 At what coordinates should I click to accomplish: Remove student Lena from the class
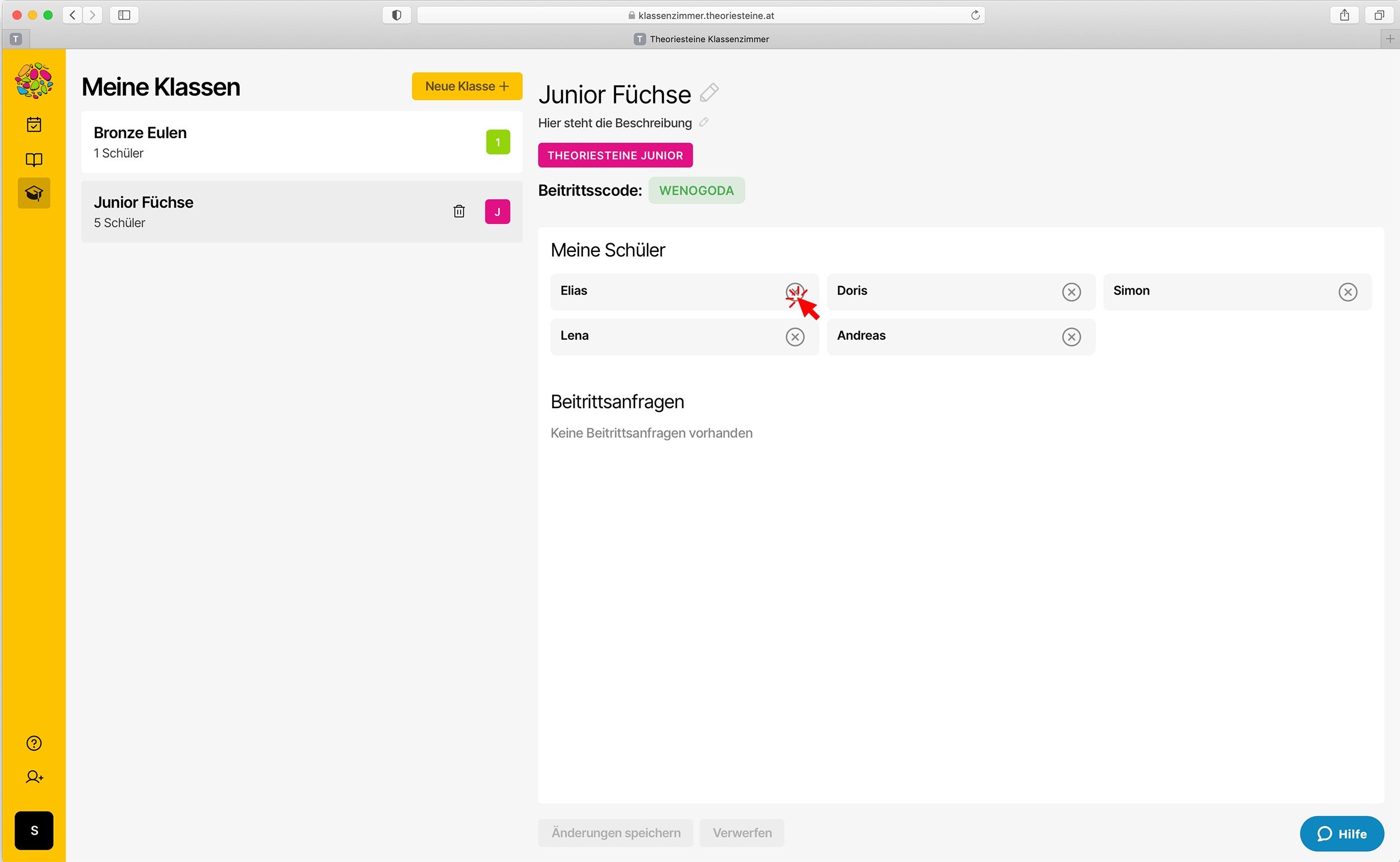(795, 337)
